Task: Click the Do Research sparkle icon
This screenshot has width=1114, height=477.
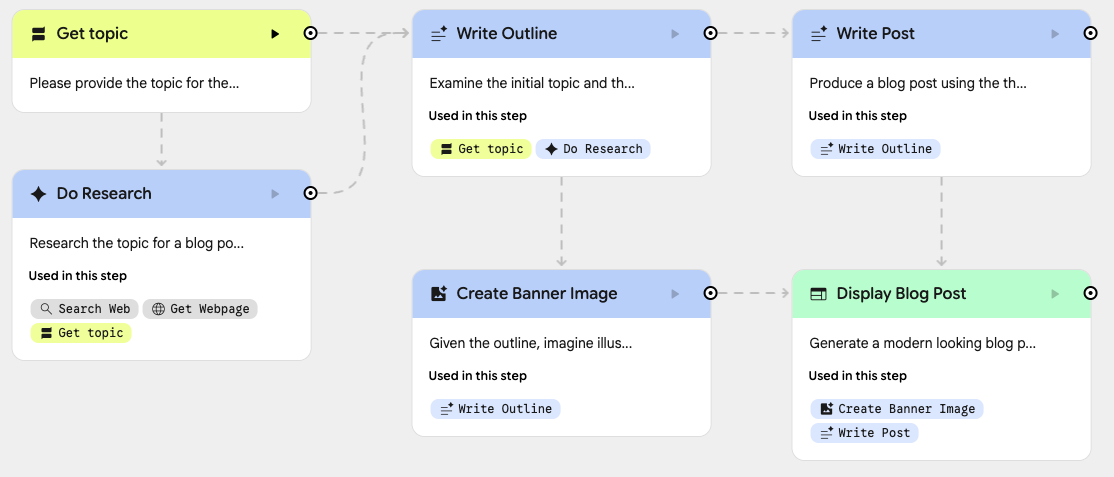Action: 39,194
